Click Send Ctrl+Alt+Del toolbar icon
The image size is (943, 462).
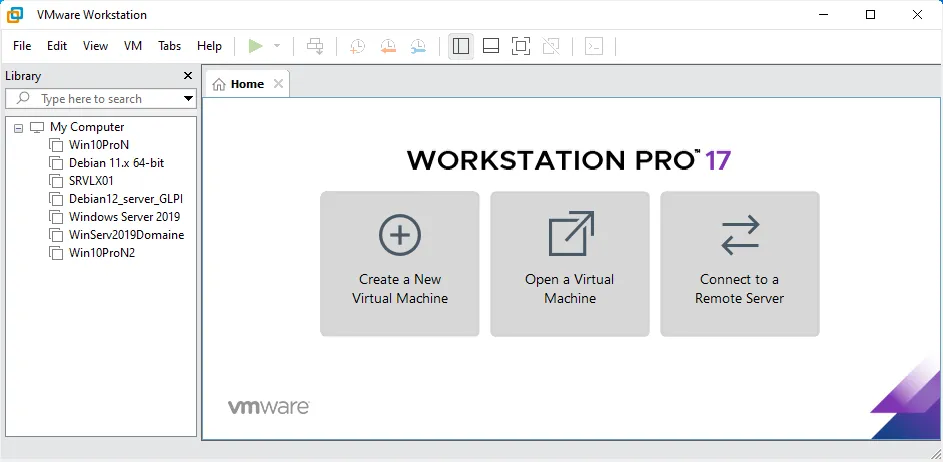tap(315, 46)
